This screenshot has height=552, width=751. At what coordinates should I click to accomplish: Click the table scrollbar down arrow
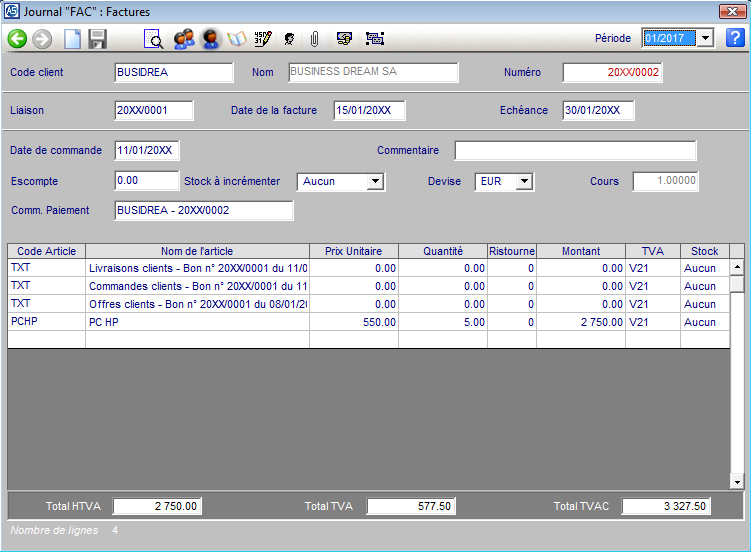[737, 482]
